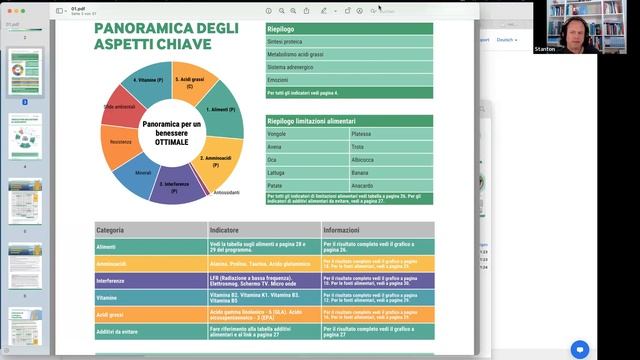The height and width of the screenshot is (360, 640).
Task: Click 'Vitamine' category row cell
Action: coord(151,298)
